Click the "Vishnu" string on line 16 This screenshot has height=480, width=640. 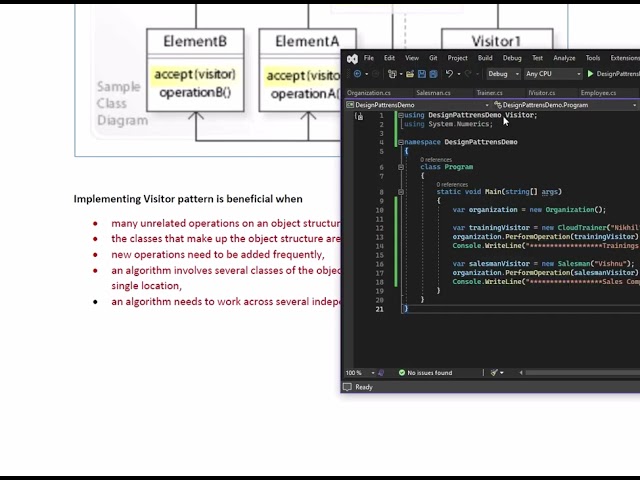pos(610,264)
